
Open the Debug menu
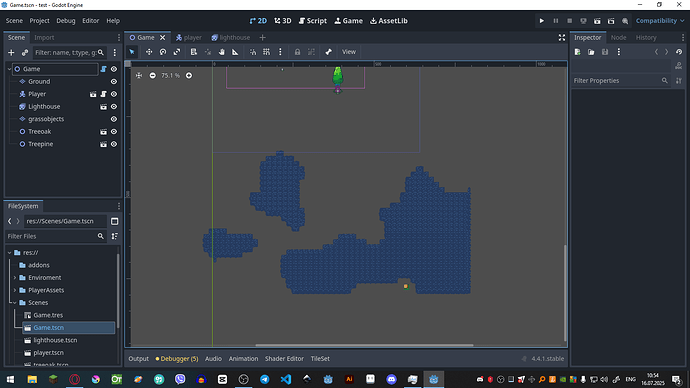click(66, 21)
